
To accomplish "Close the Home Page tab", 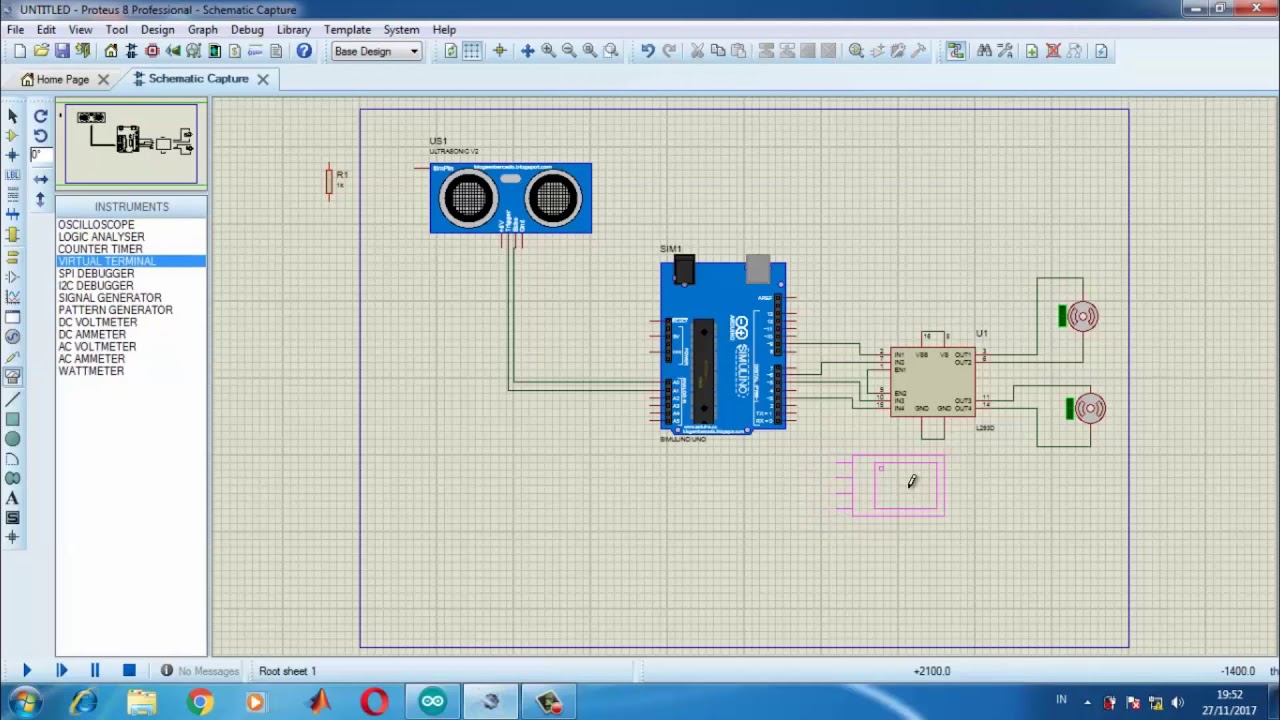I will point(103,79).
